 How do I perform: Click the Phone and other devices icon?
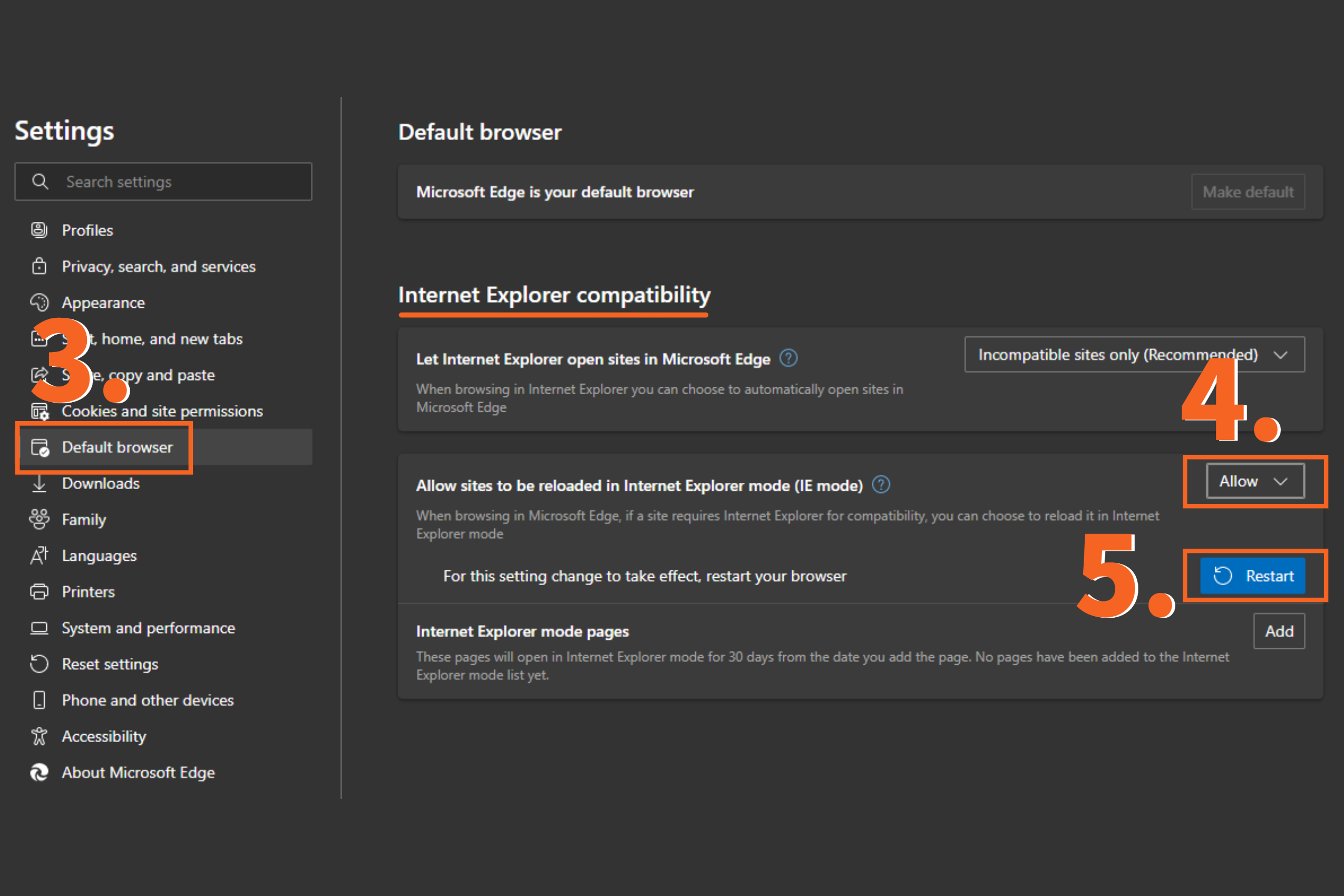[39, 700]
